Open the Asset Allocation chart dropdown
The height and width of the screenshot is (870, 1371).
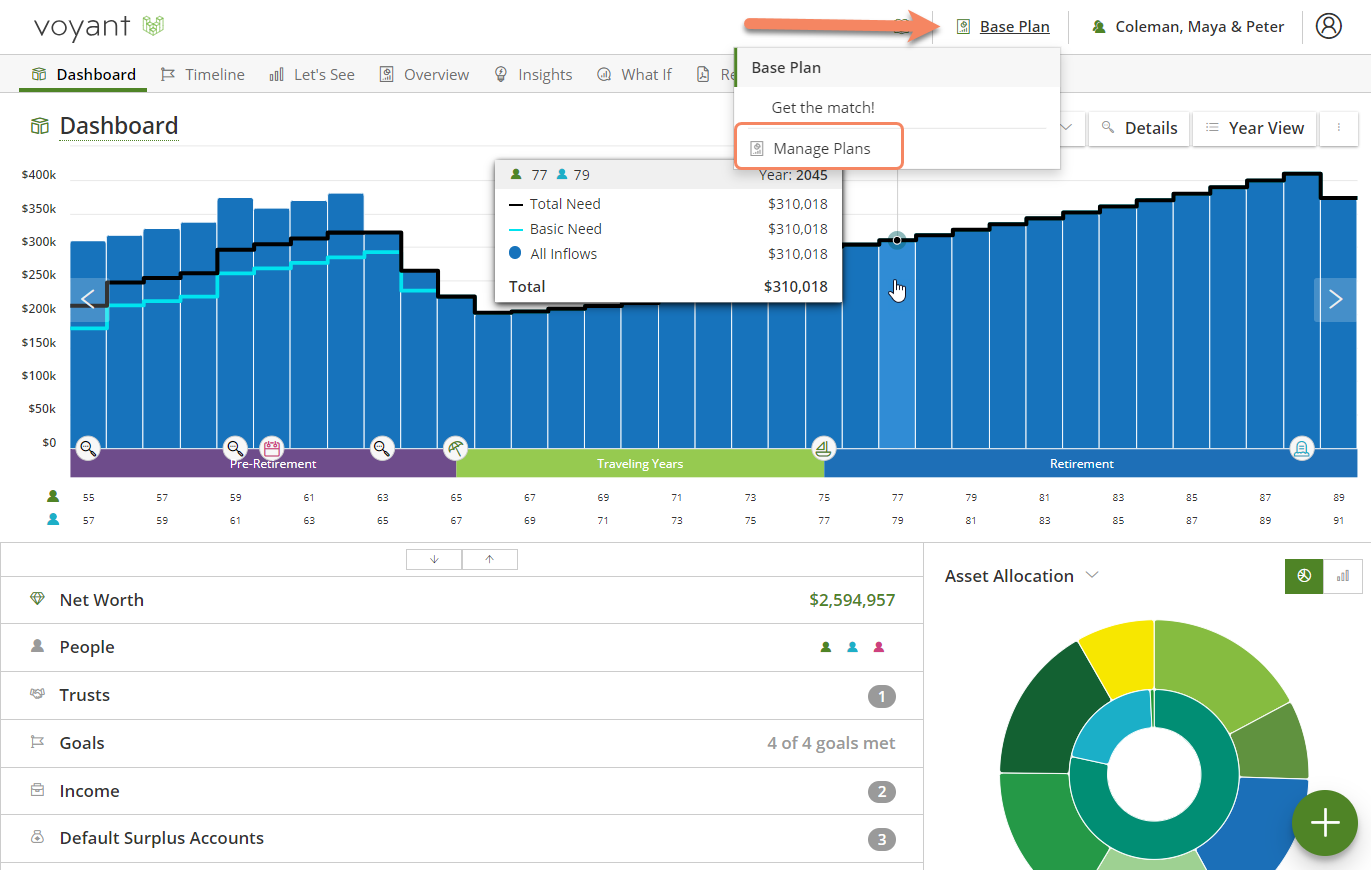click(x=1022, y=576)
